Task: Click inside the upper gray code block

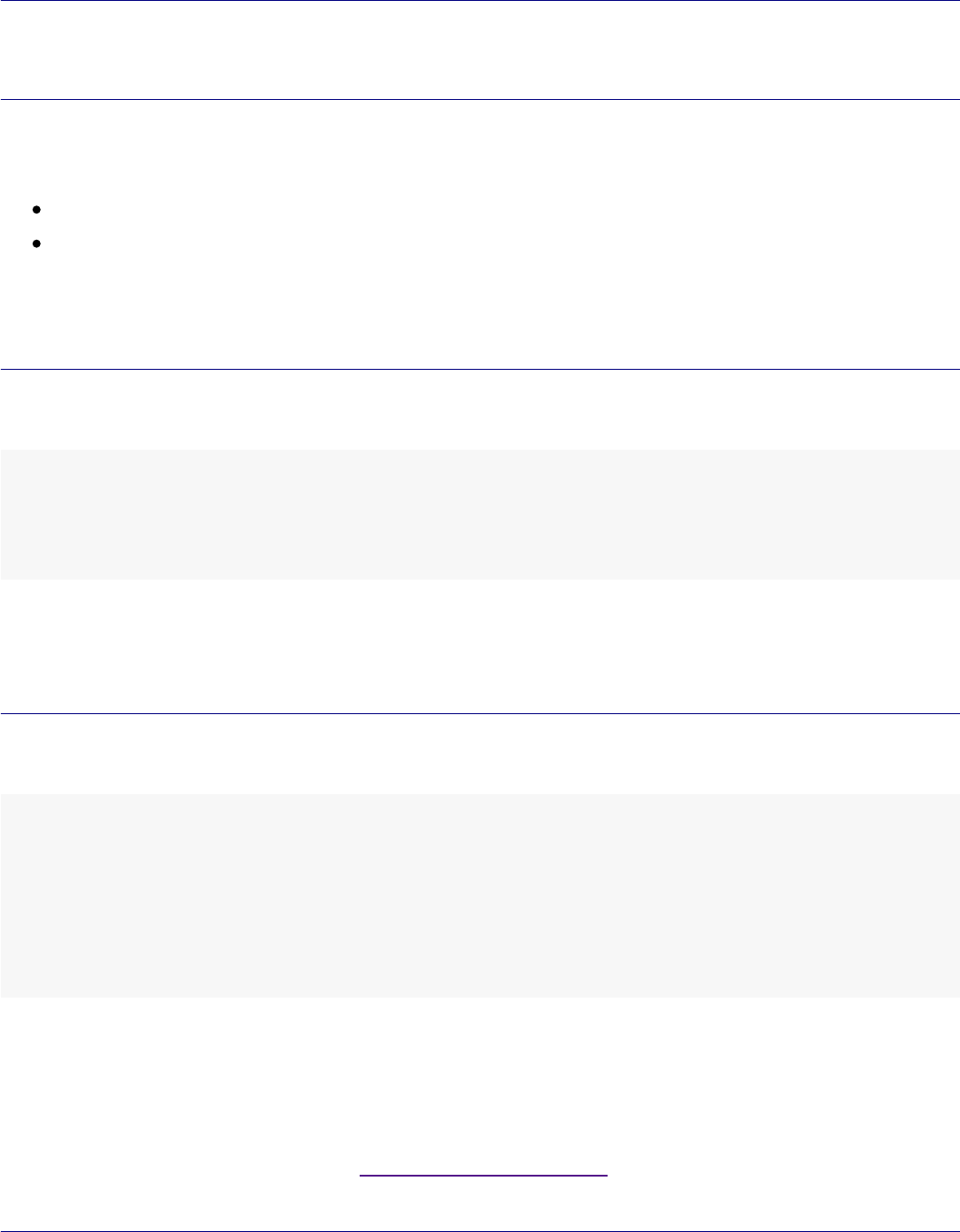Action: click(480, 514)
